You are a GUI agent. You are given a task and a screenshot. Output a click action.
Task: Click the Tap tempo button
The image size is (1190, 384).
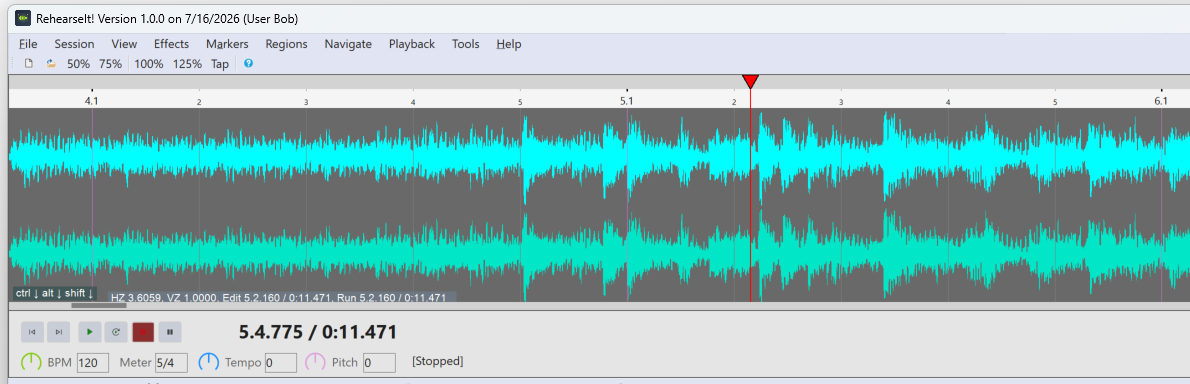[x=220, y=64]
